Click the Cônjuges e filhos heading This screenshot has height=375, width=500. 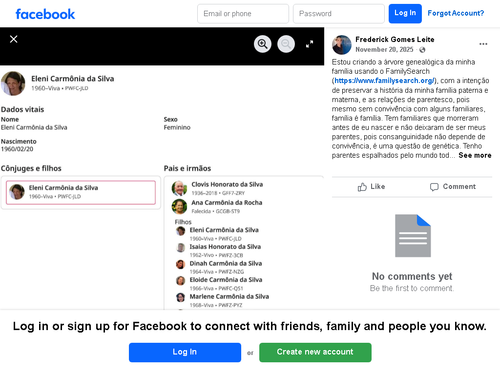pyautogui.click(x=31, y=168)
